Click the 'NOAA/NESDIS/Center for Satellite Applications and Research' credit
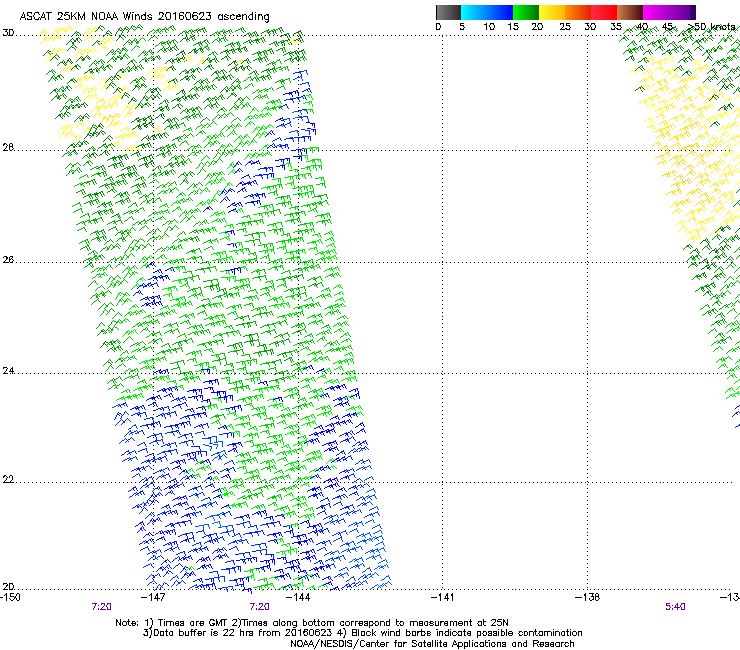Screen dimensions: 740x650 (432, 644)
